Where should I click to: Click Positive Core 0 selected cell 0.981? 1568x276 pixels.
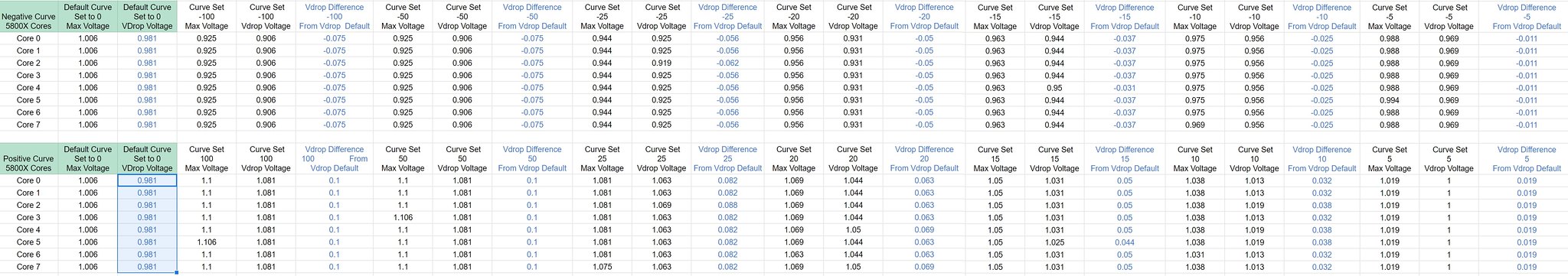click(147, 180)
